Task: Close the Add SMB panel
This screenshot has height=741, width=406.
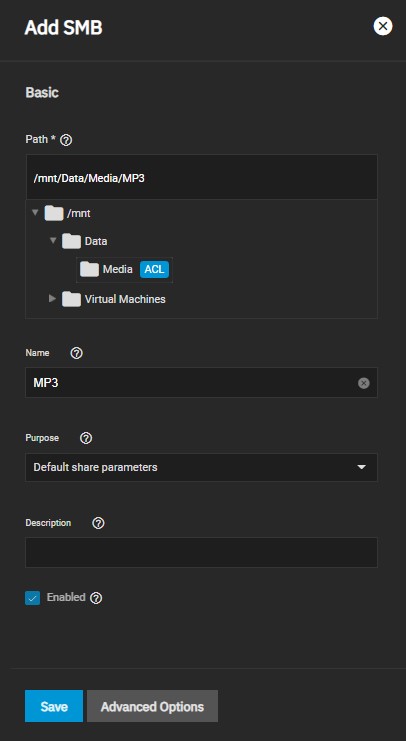Action: pos(383,26)
